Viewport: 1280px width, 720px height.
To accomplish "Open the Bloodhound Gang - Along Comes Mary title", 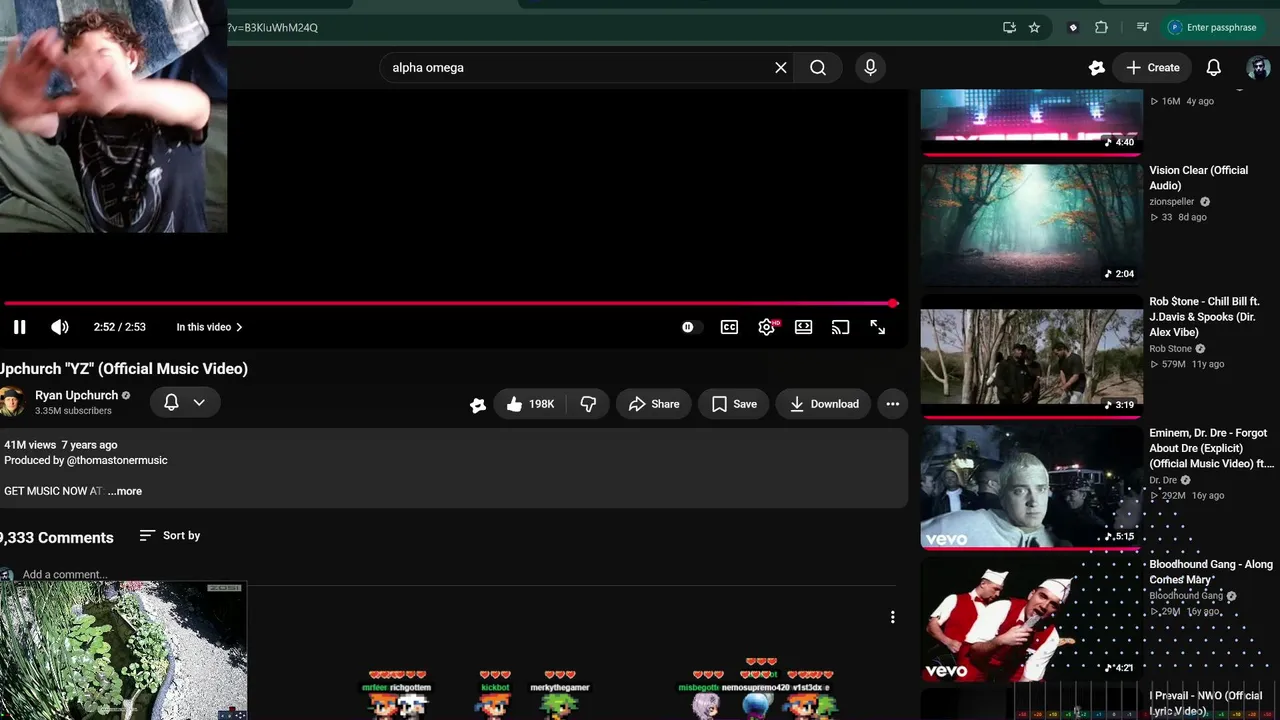I will pos(1211,572).
